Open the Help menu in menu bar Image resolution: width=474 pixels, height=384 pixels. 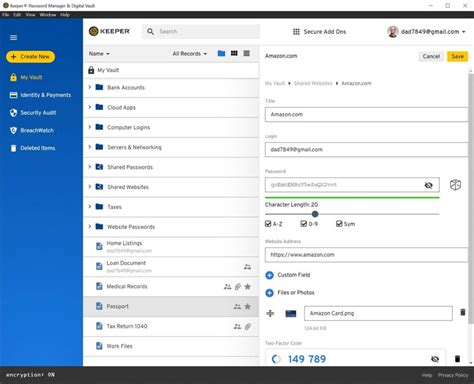click(65, 15)
